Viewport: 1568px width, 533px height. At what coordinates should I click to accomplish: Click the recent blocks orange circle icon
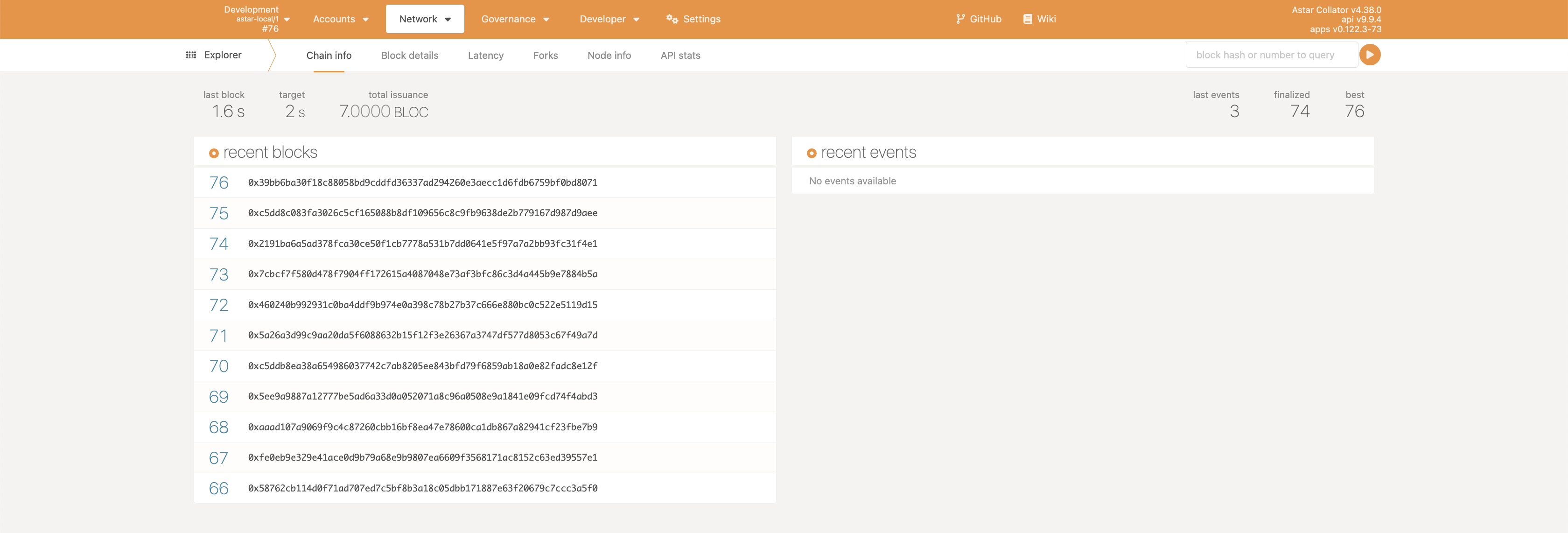(x=214, y=154)
